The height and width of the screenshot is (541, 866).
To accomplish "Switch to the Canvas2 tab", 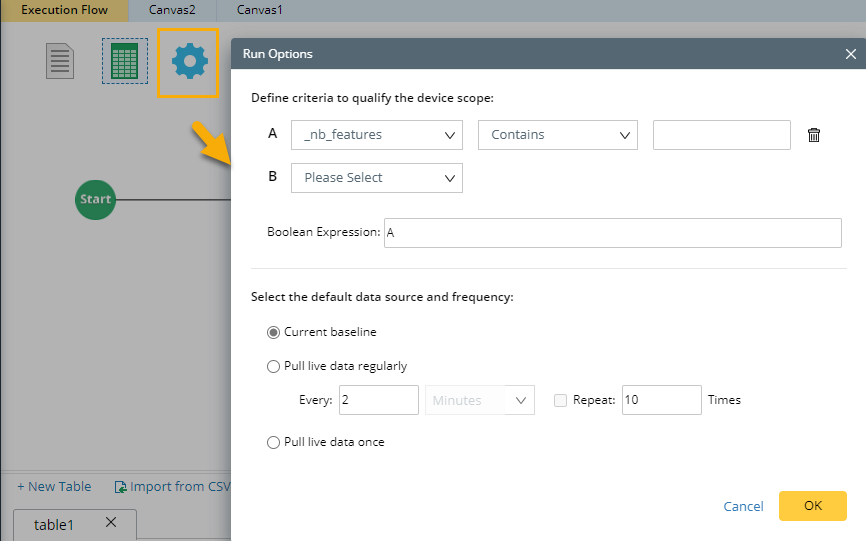I will click(172, 10).
